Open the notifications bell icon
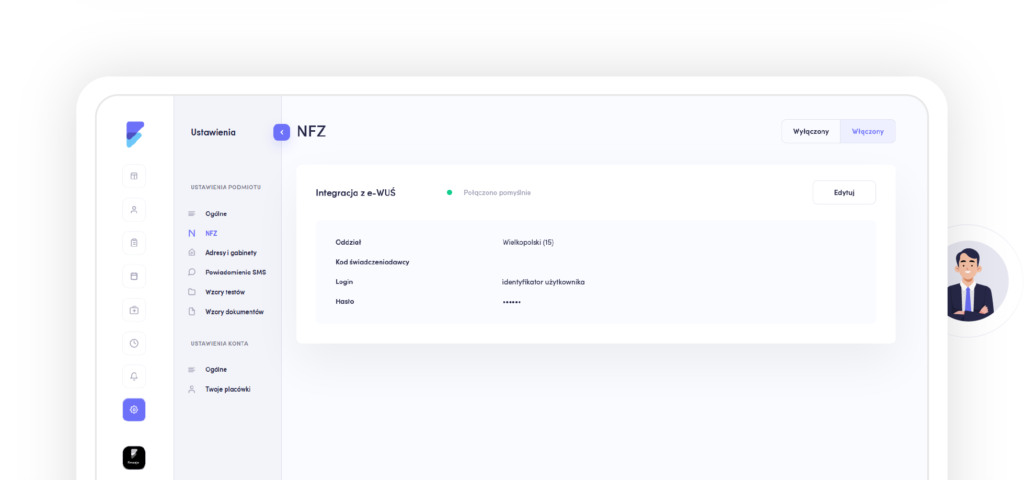The height and width of the screenshot is (480, 1024). [134, 376]
